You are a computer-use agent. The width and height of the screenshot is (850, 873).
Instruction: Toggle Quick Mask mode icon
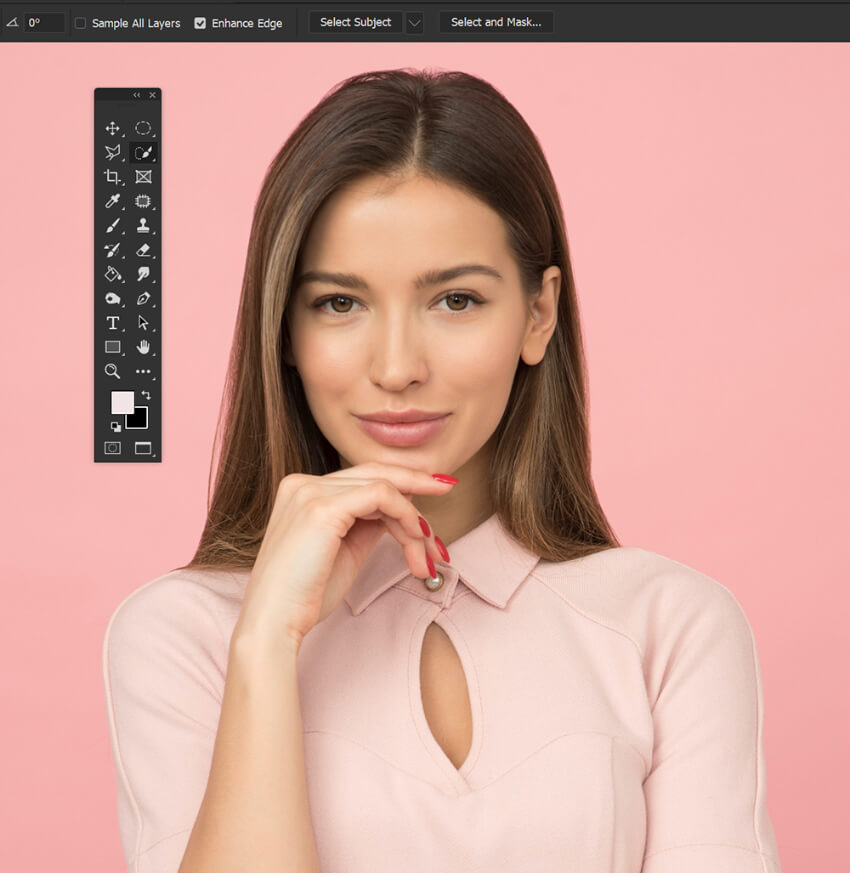point(112,448)
